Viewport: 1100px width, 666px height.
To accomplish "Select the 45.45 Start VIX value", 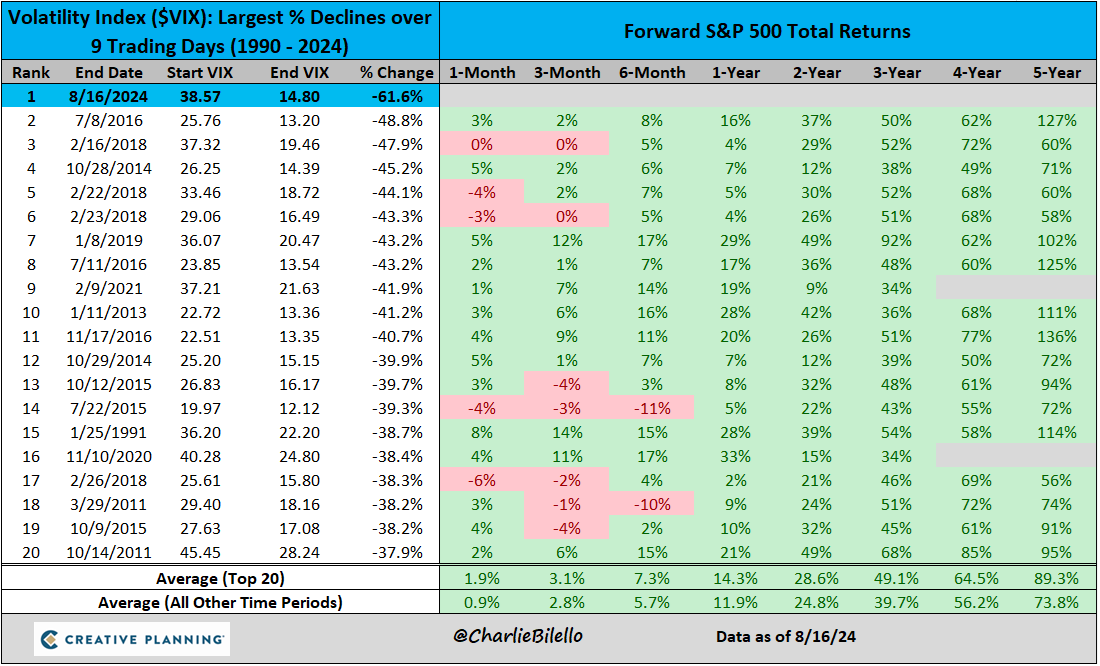I will coord(202,552).
